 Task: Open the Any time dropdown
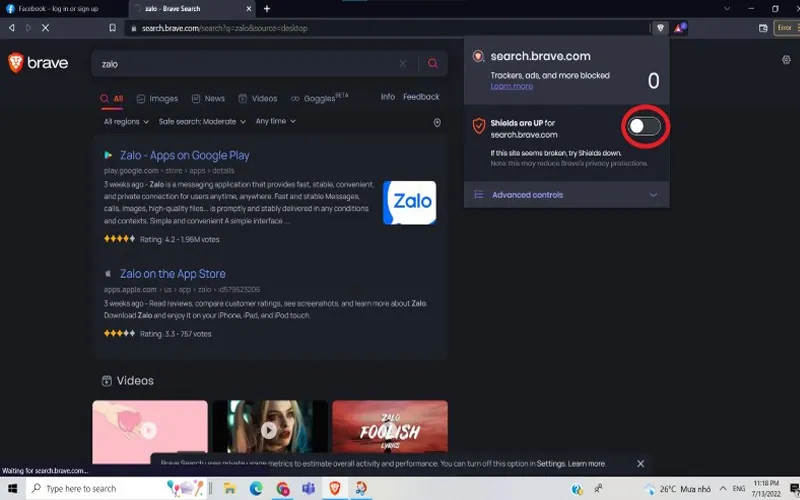[x=276, y=121]
